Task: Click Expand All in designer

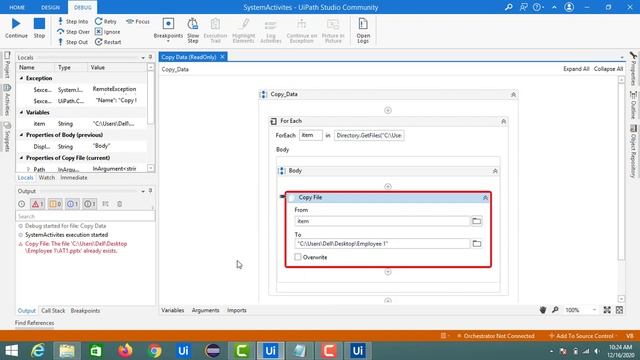Action: tap(576, 69)
